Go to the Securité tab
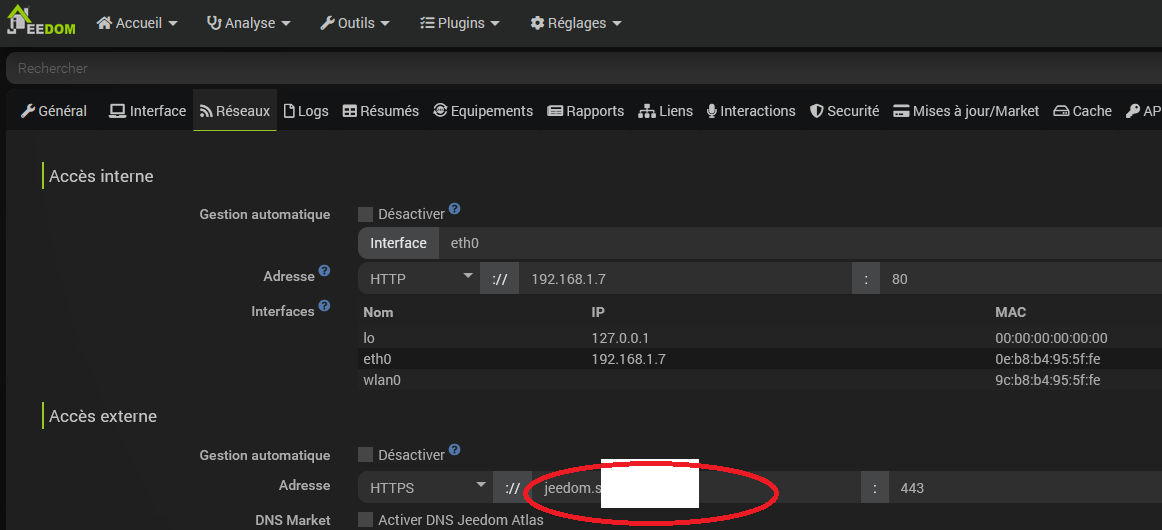1162x530 pixels. click(844, 111)
